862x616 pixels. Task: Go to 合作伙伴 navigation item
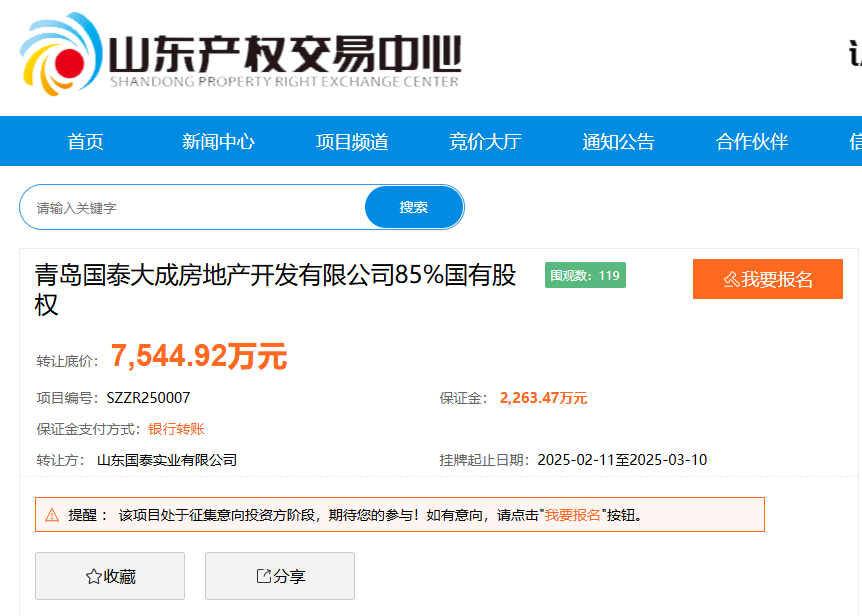click(752, 142)
